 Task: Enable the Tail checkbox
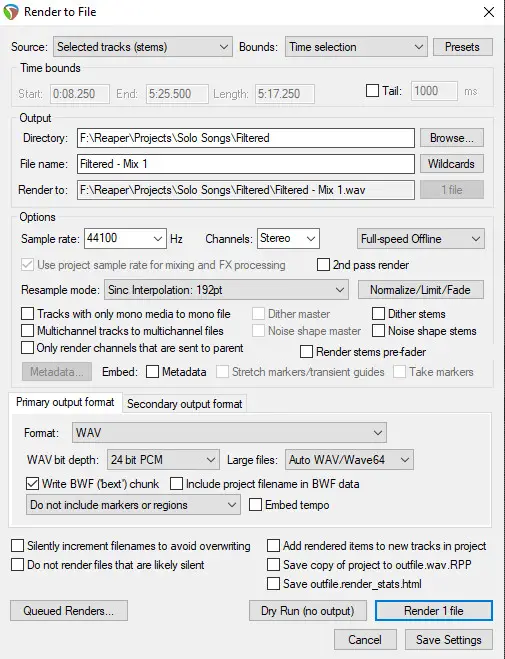[372, 91]
